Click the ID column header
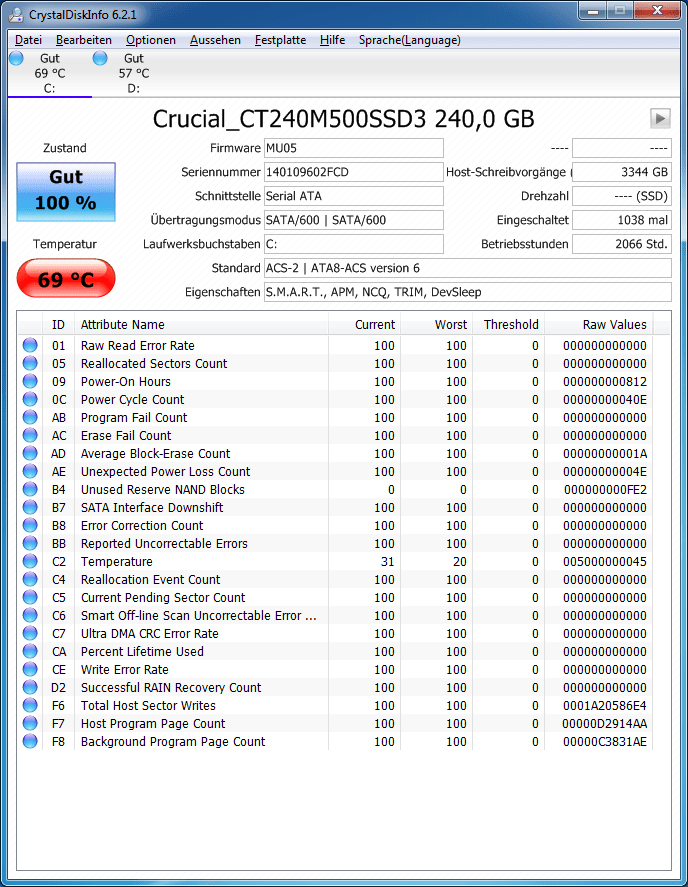The height and width of the screenshot is (887, 688). [58, 325]
